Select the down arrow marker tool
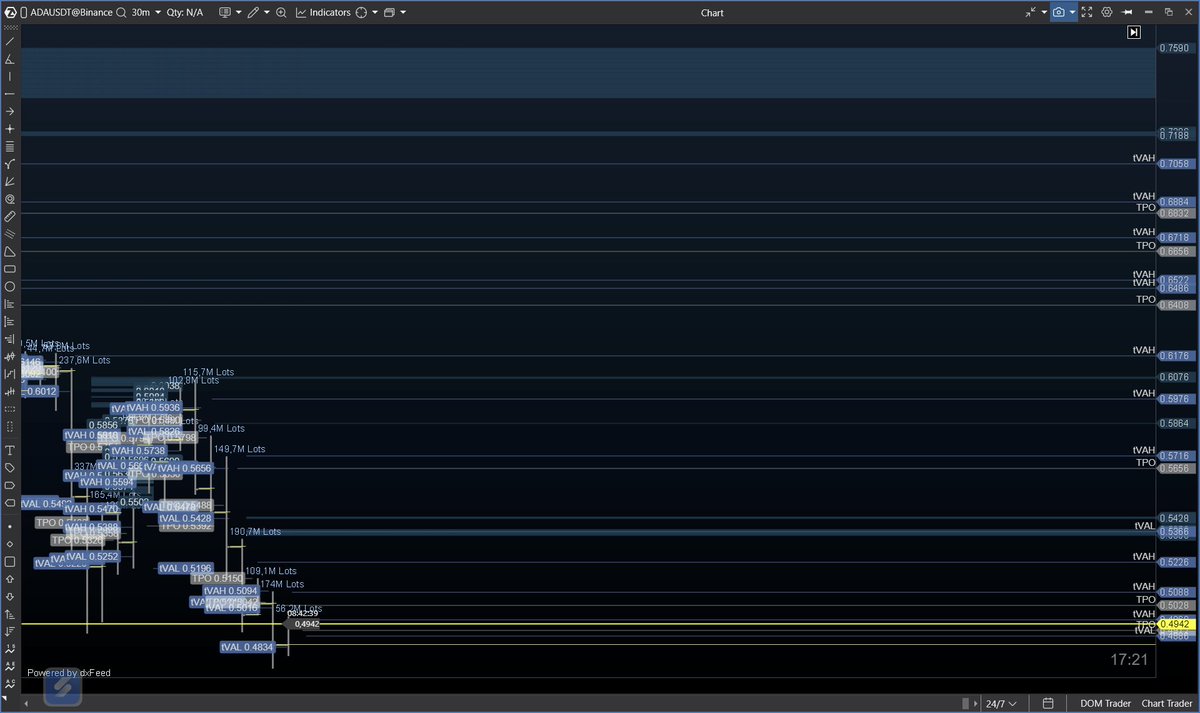Image resolution: width=1200 pixels, height=713 pixels. (x=10, y=595)
